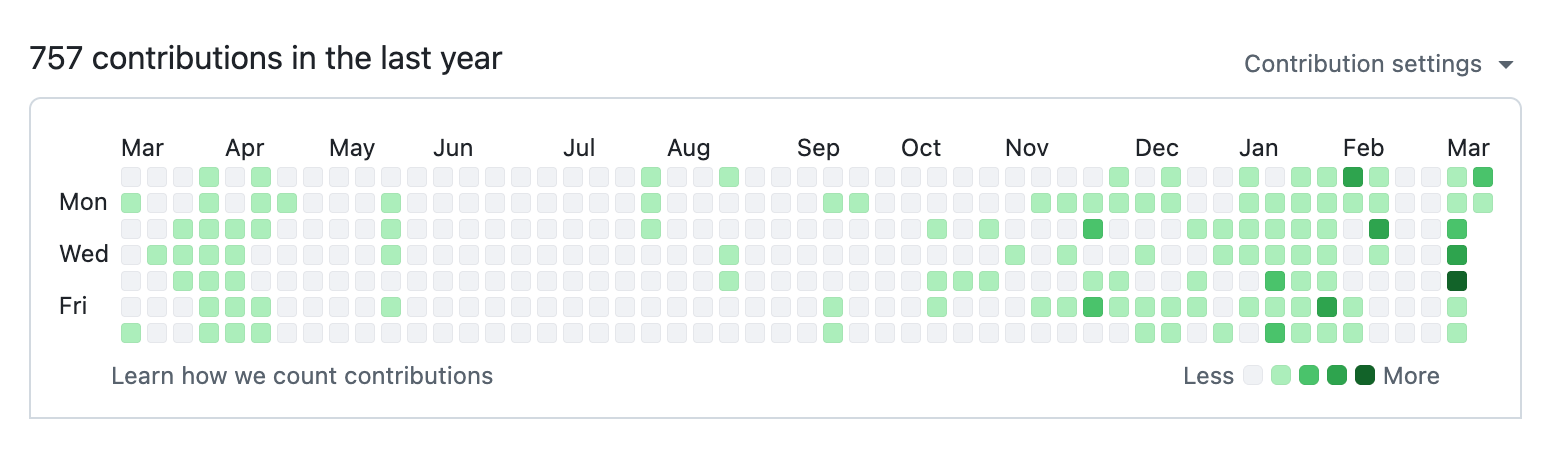Click the dark green Sunday cell under Feb
The width and height of the screenshot is (1564, 462).
[x=1353, y=177]
